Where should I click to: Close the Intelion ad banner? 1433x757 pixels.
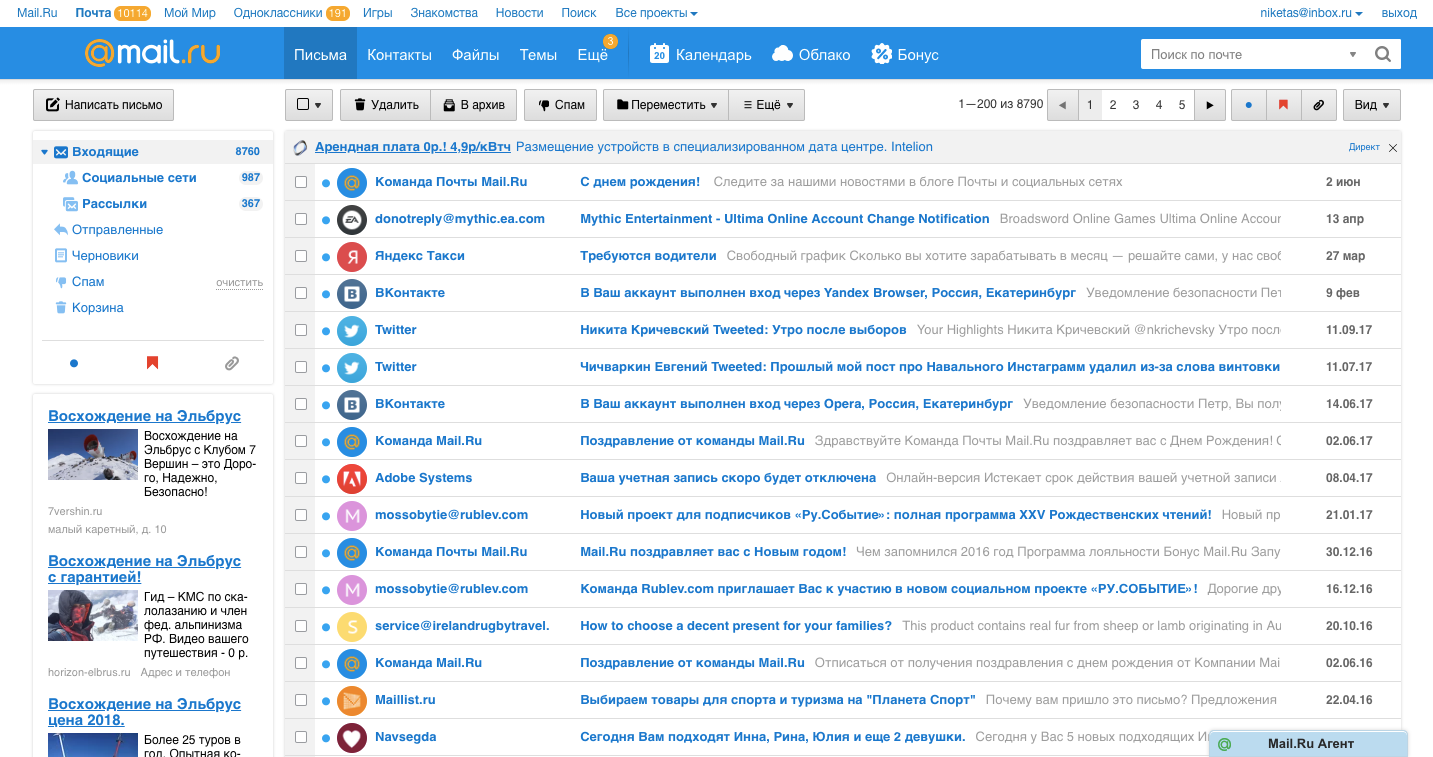pyautogui.click(x=1393, y=148)
